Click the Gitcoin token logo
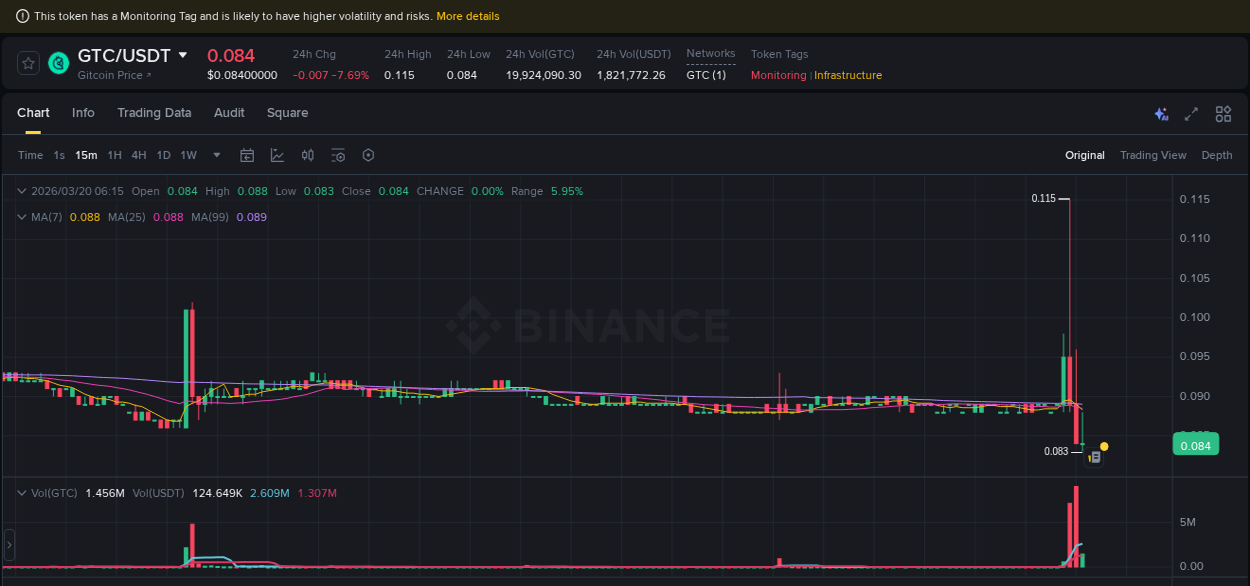Viewport: 1250px width, 586px height. (x=59, y=63)
